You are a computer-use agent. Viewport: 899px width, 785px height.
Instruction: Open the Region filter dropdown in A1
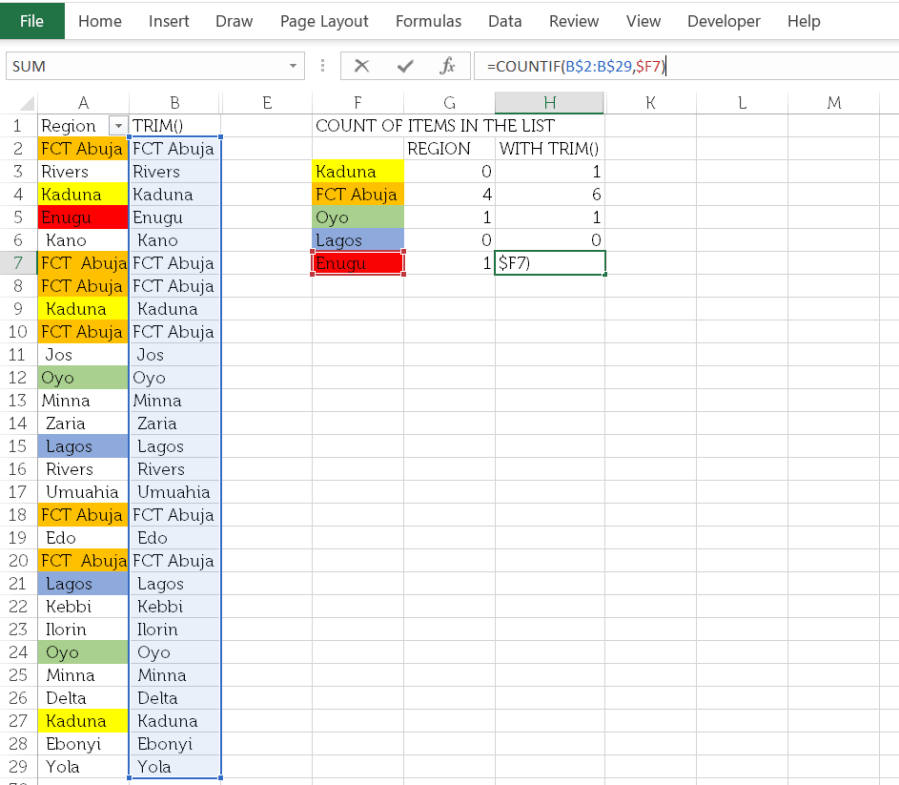coord(118,126)
